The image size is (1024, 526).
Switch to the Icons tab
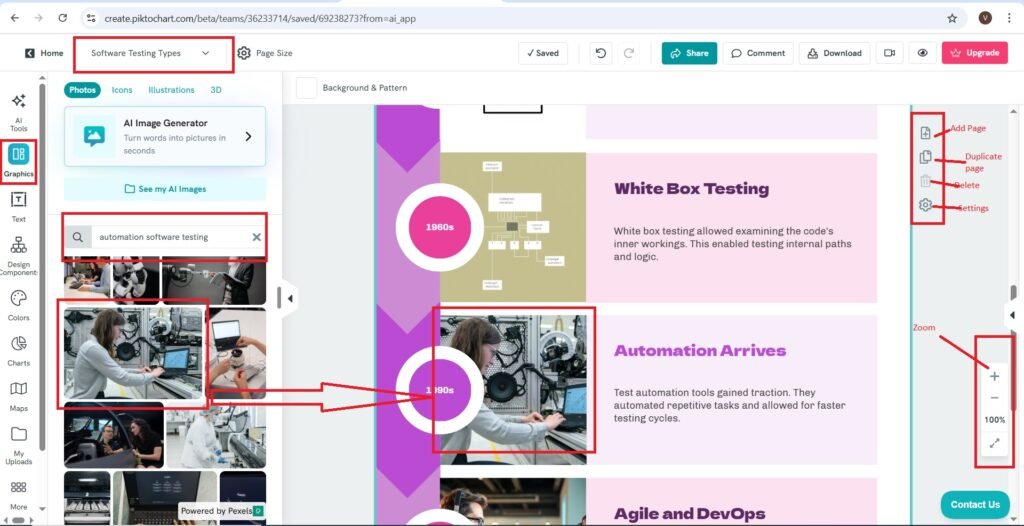(122, 90)
